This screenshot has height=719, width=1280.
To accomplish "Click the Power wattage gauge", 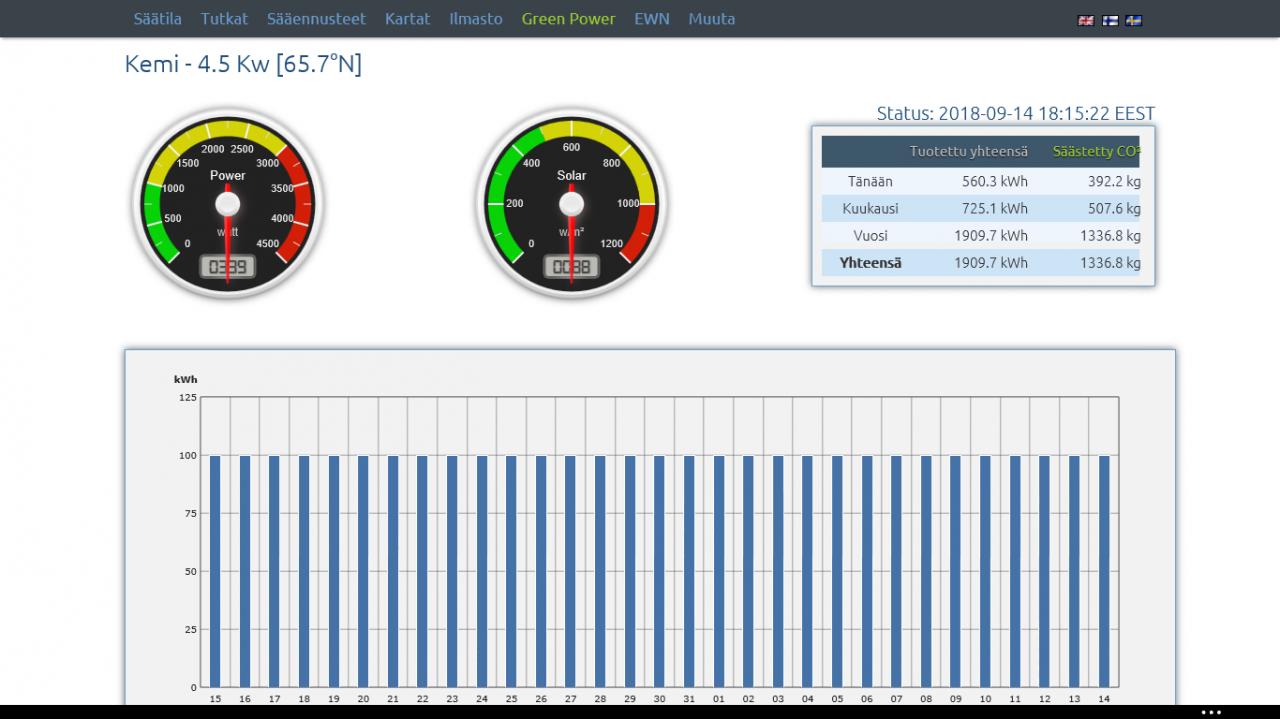I will [x=228, y=204].
